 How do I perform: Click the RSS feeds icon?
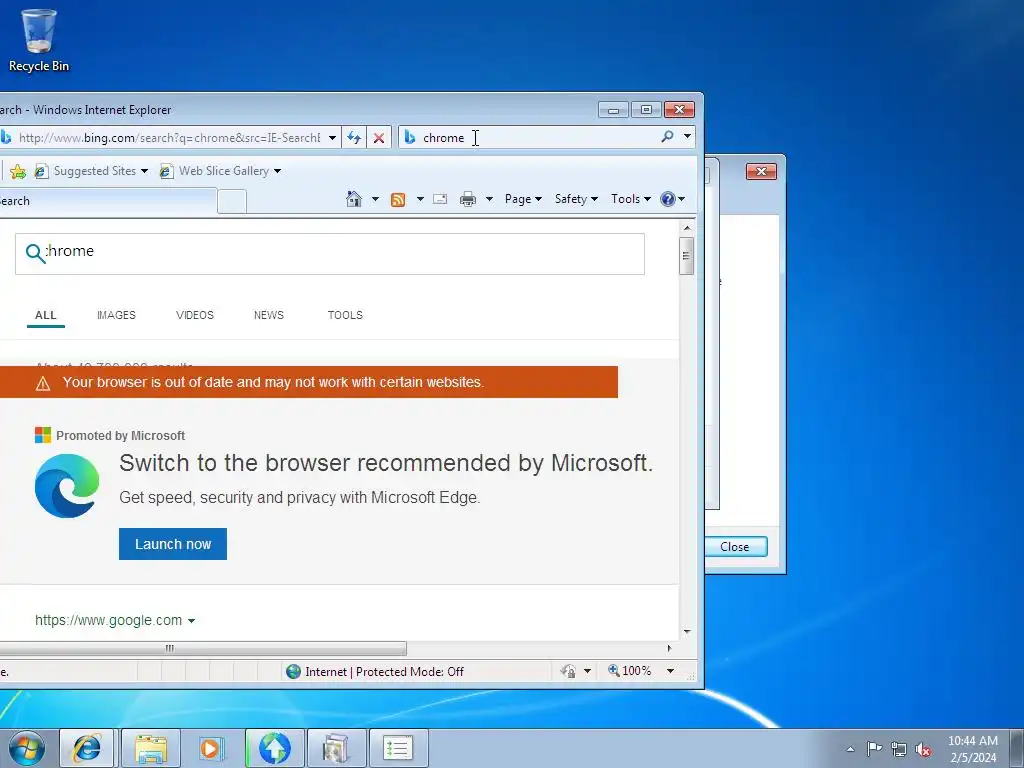coord(398,199)
